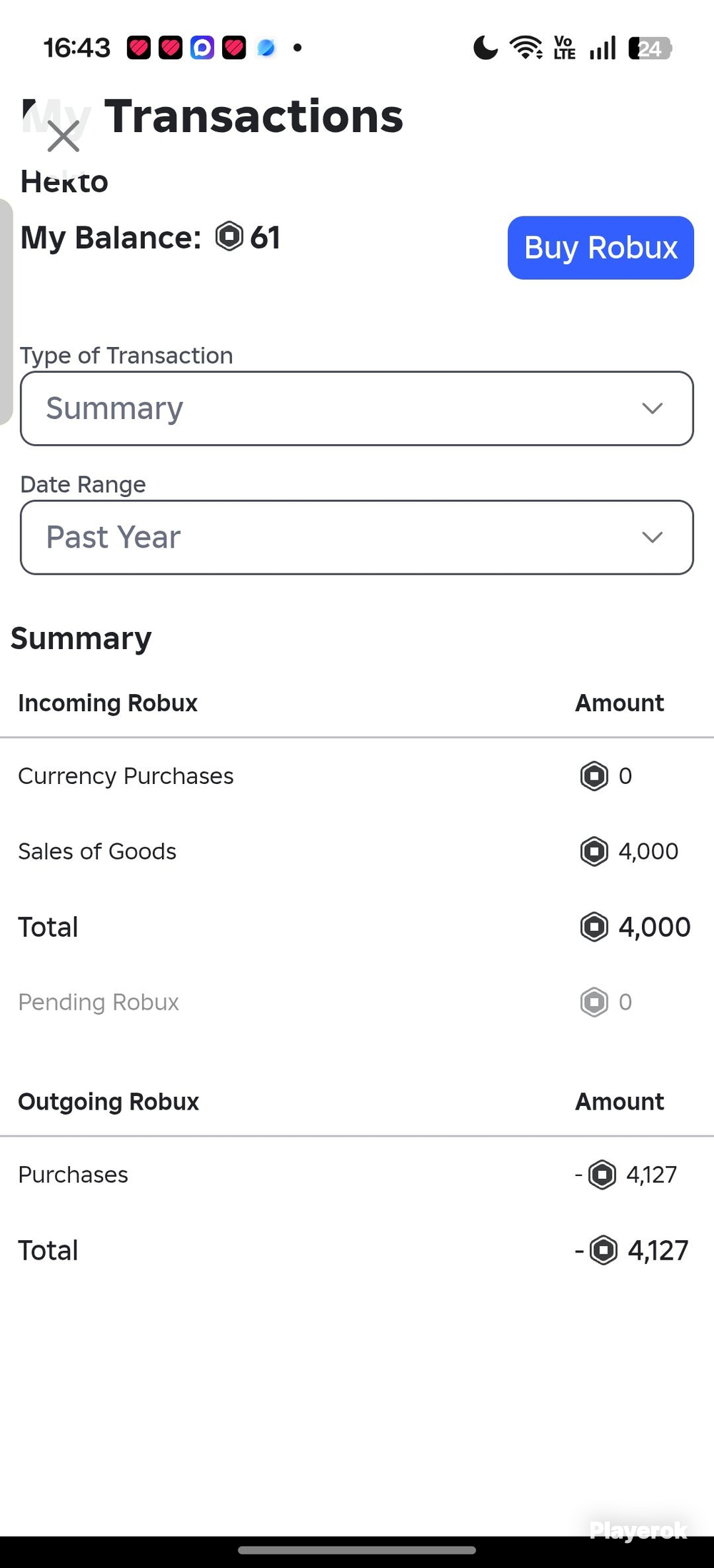Open the Type of Transaction Summary dropdown
The image size is (714, 1568).
click(357, 408)
